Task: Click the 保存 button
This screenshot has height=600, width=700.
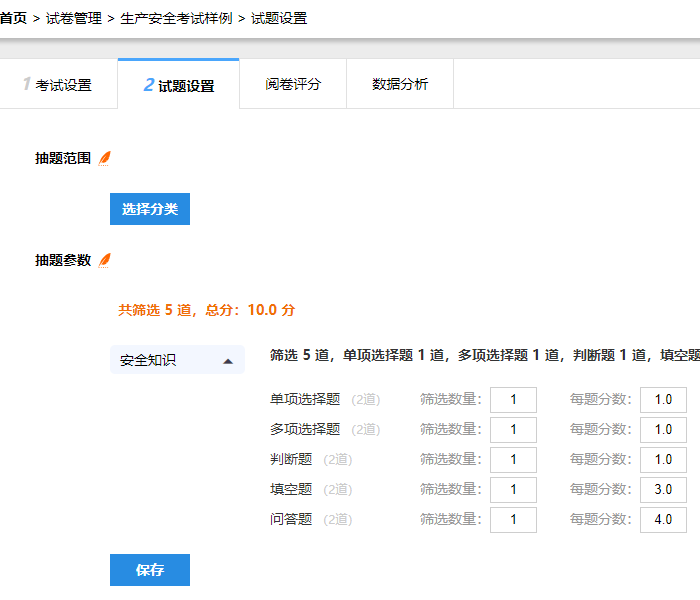Action: (x=150, y=570)
